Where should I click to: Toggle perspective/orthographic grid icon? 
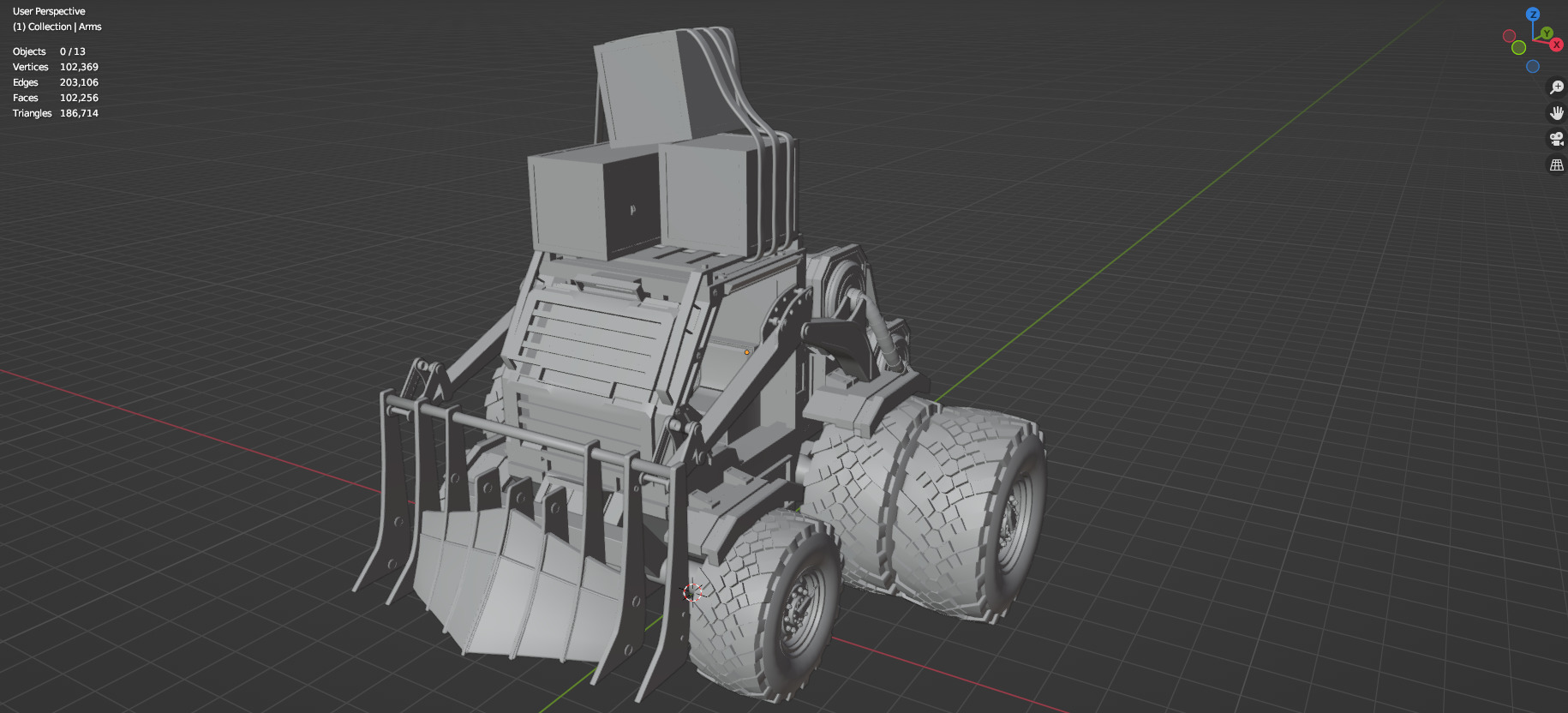point(1557,165)
